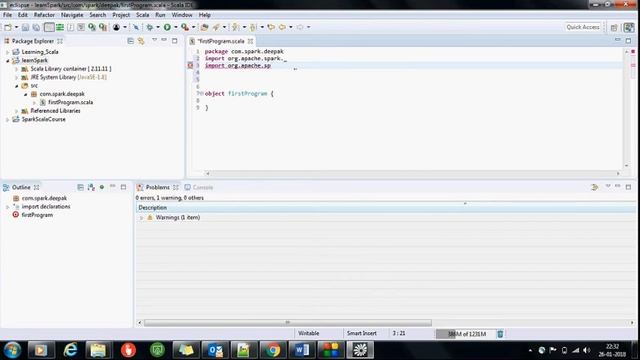Viewport: 640px width, 360px height.
Task: Click the New file toolbar icon
Action: tap(8, 27)
